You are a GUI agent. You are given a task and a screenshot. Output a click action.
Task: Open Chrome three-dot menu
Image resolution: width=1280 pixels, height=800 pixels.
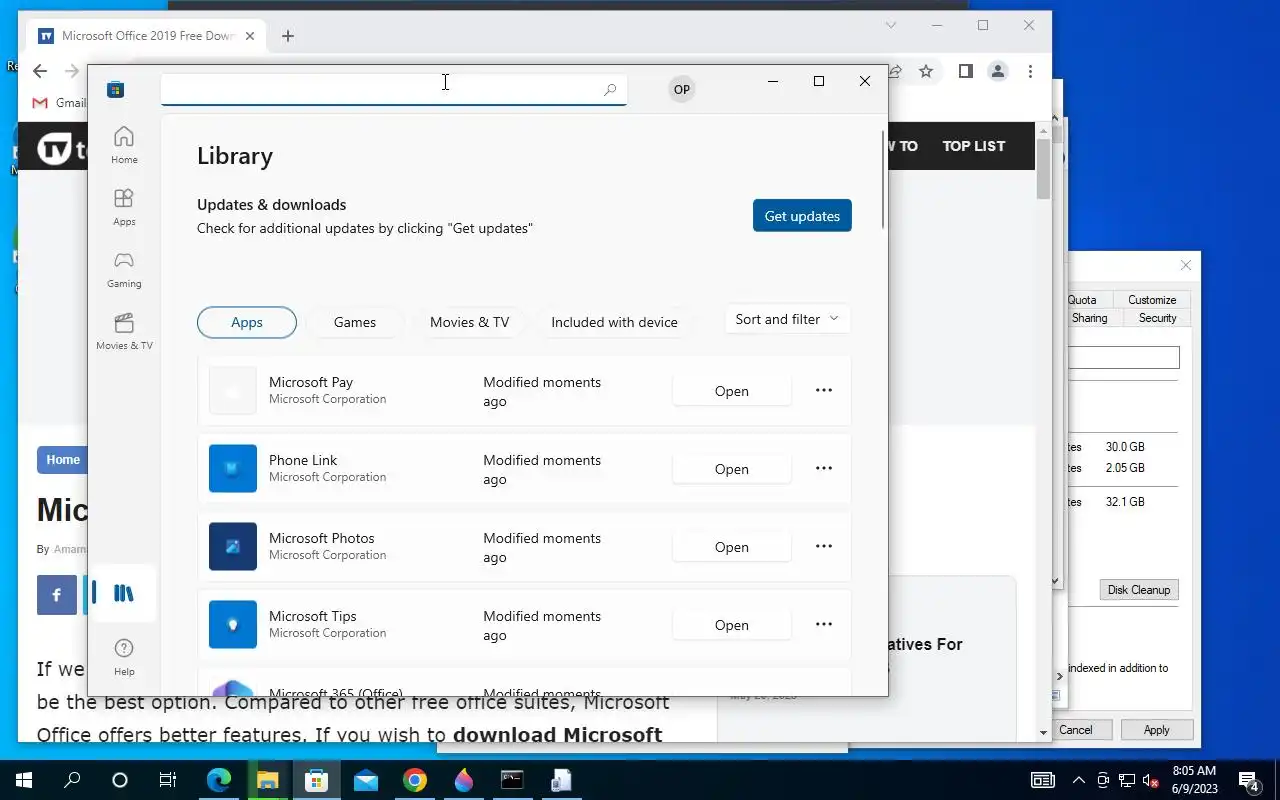point(1031,71)
